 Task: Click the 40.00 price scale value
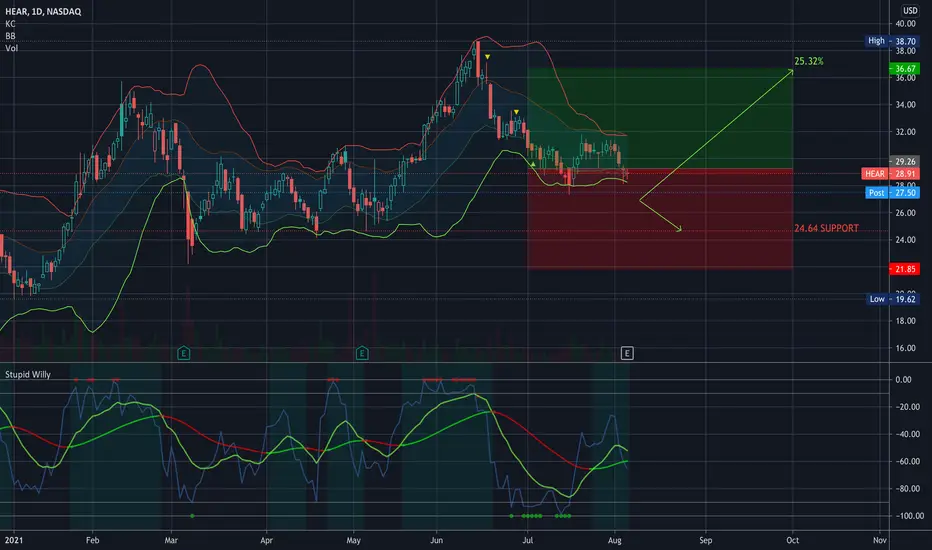tap(906, 24)
